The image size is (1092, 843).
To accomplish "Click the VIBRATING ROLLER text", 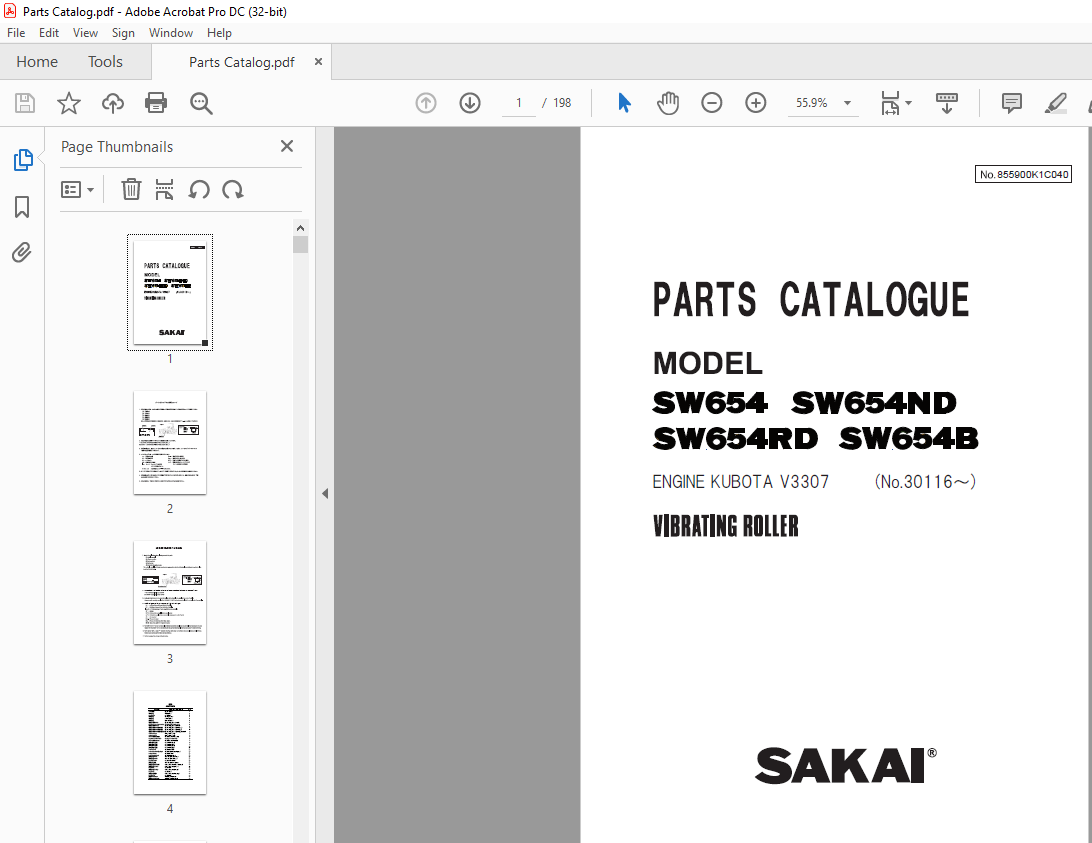I will point(726,526).
